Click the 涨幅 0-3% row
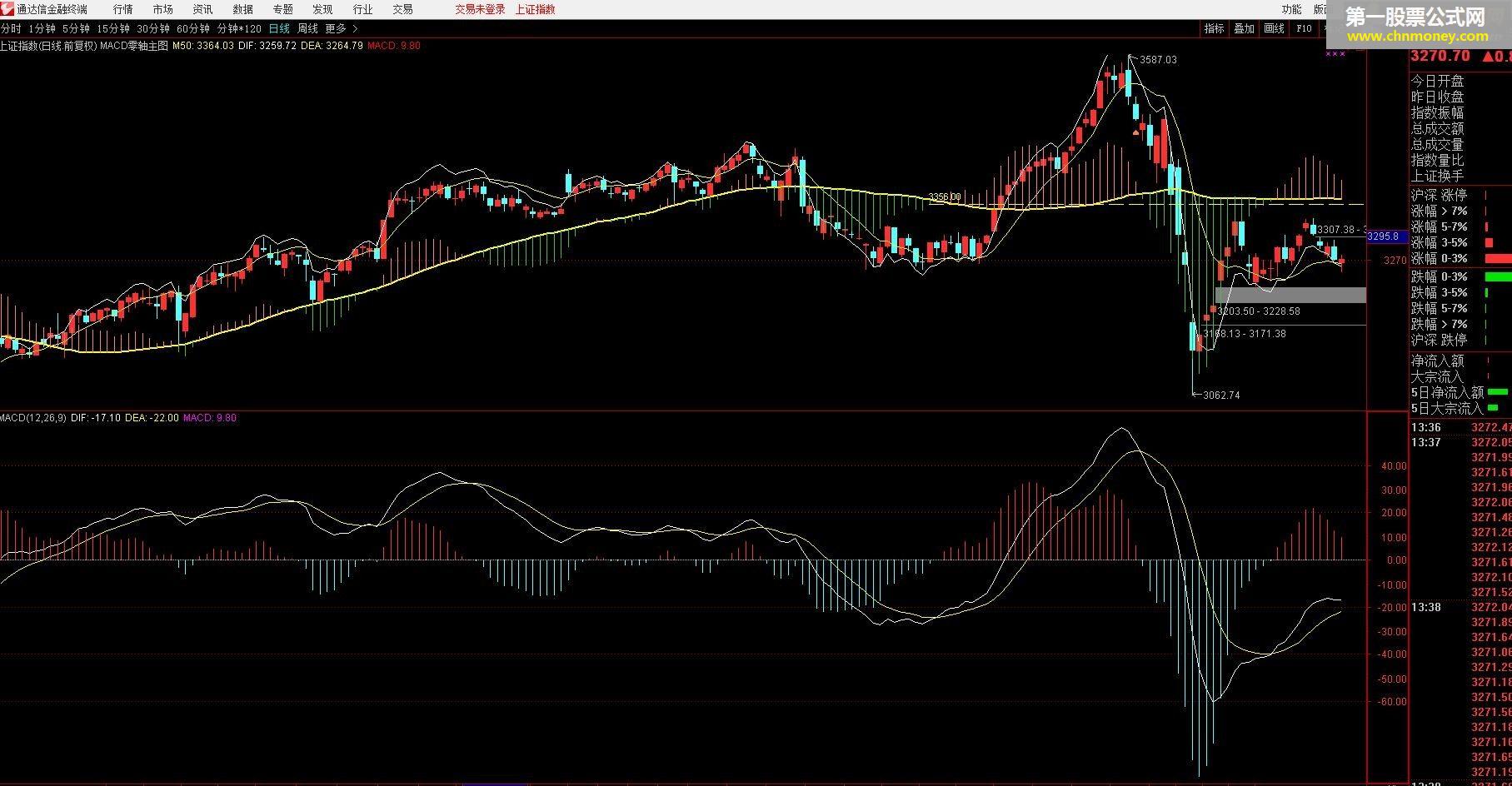Screen dimensions: 1512x786 (x=1460, y=258)
